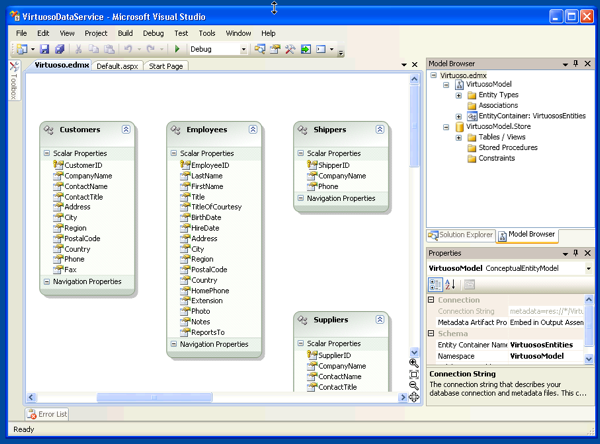
Task: Switch to the Start Page tab
Action: (x=166, y=66)
